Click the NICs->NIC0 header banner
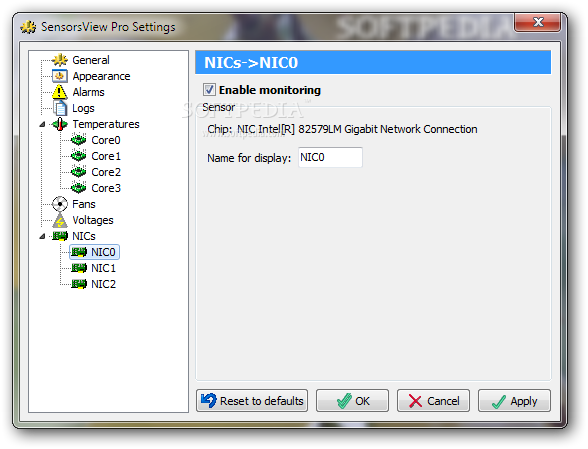This screenshot has width=588, height=449. pyautogui.click(x=373, y=62)
